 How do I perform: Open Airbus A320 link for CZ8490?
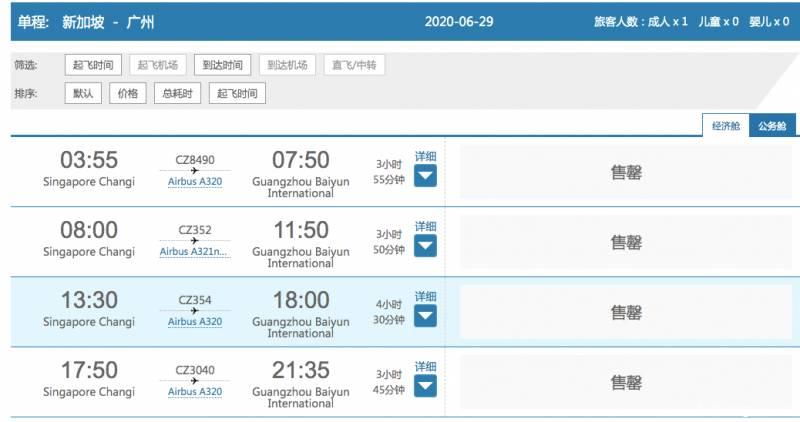pos(195,182)
